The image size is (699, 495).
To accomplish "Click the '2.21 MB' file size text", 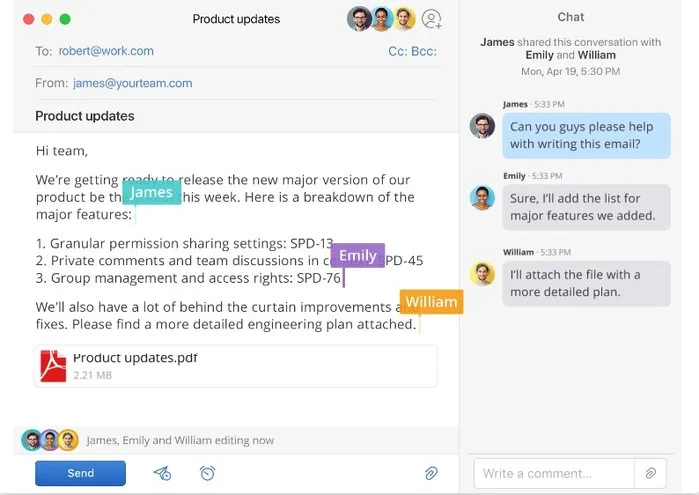I will pyautogui.click(x=92, y=375).
